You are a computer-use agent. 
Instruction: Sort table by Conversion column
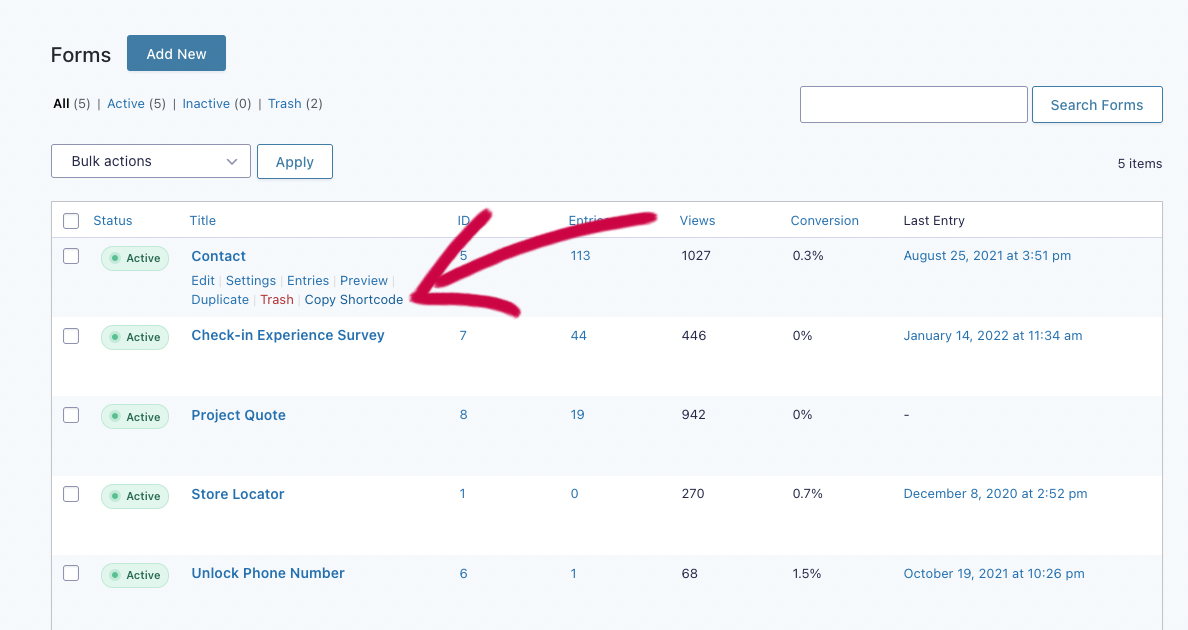(824, 220)
